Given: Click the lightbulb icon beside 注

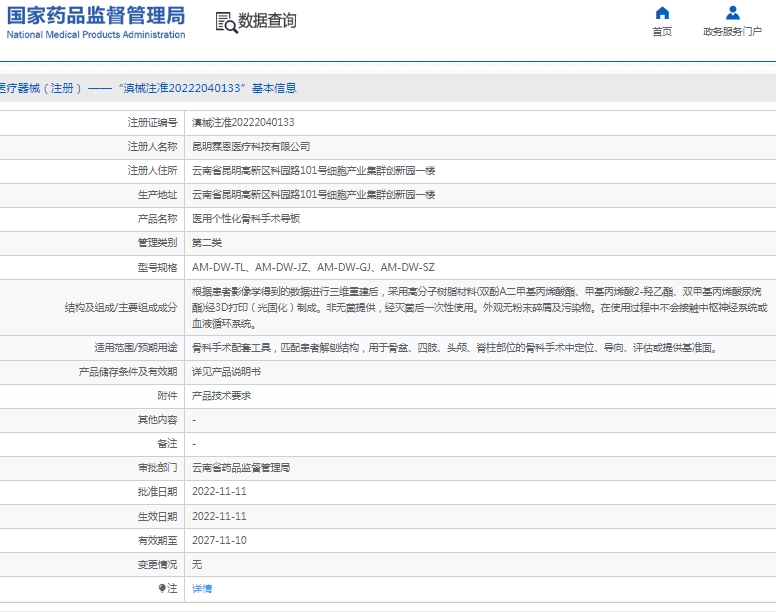Looking at the screenshot, I should point(162,588).
